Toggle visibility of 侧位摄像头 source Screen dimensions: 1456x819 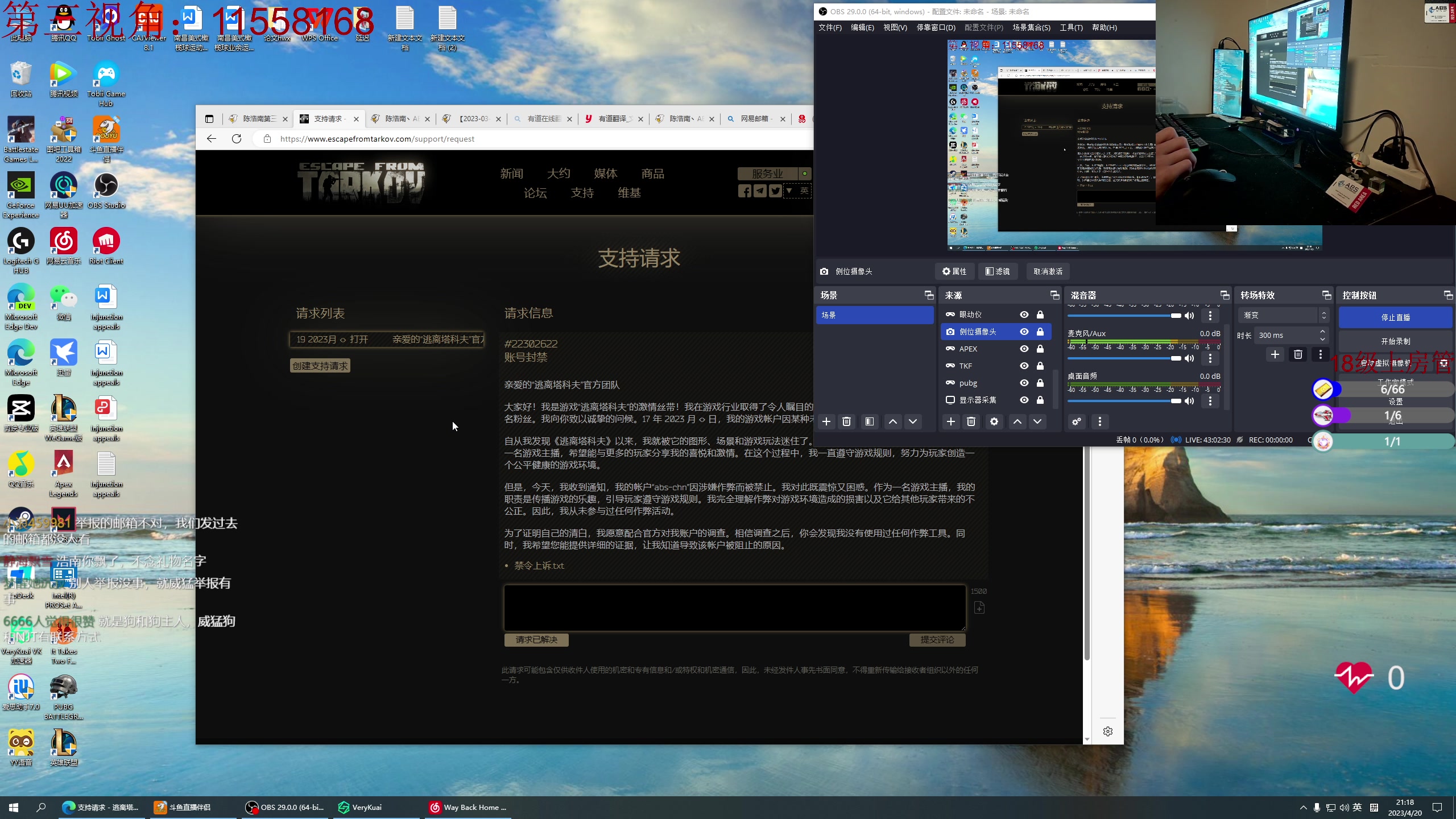pyautogui.click(x=1024, y=332)
